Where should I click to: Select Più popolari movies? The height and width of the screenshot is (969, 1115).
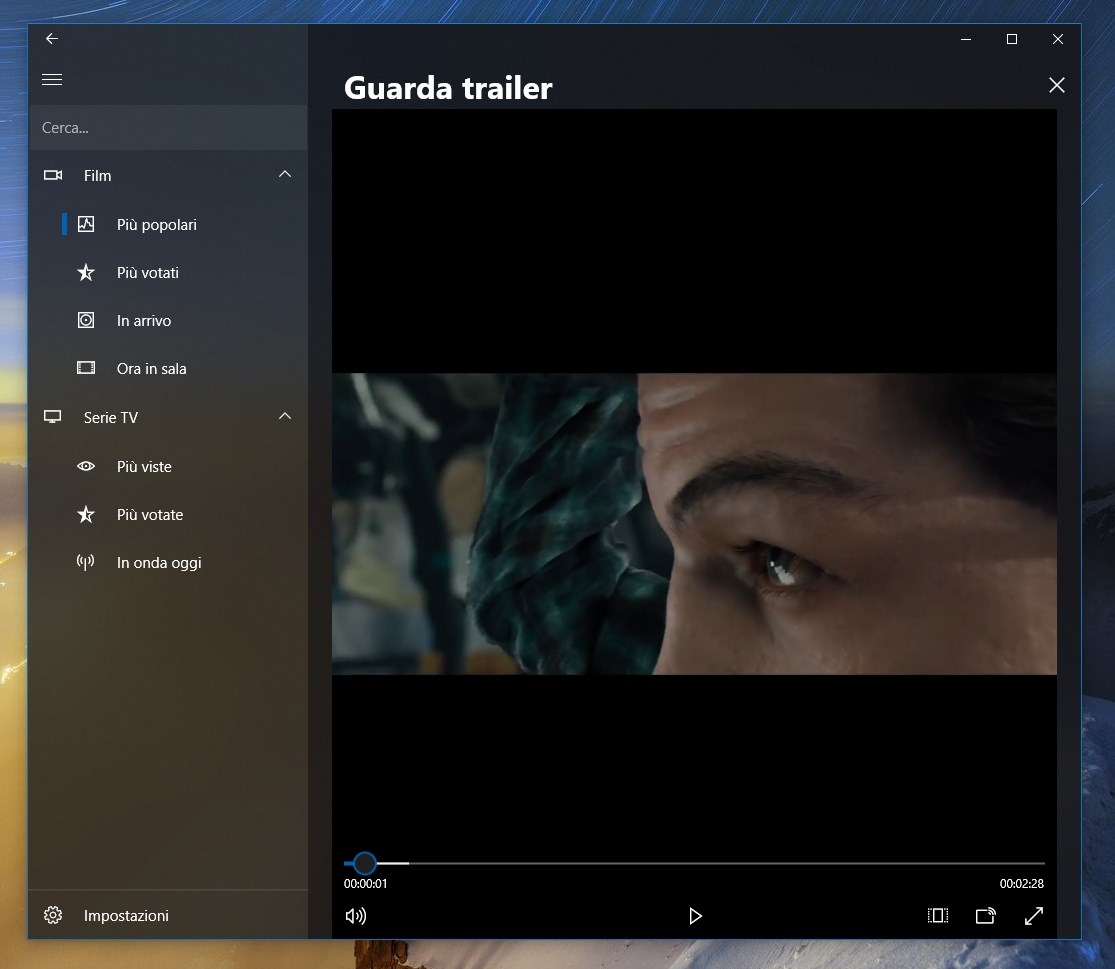point(156,225)
